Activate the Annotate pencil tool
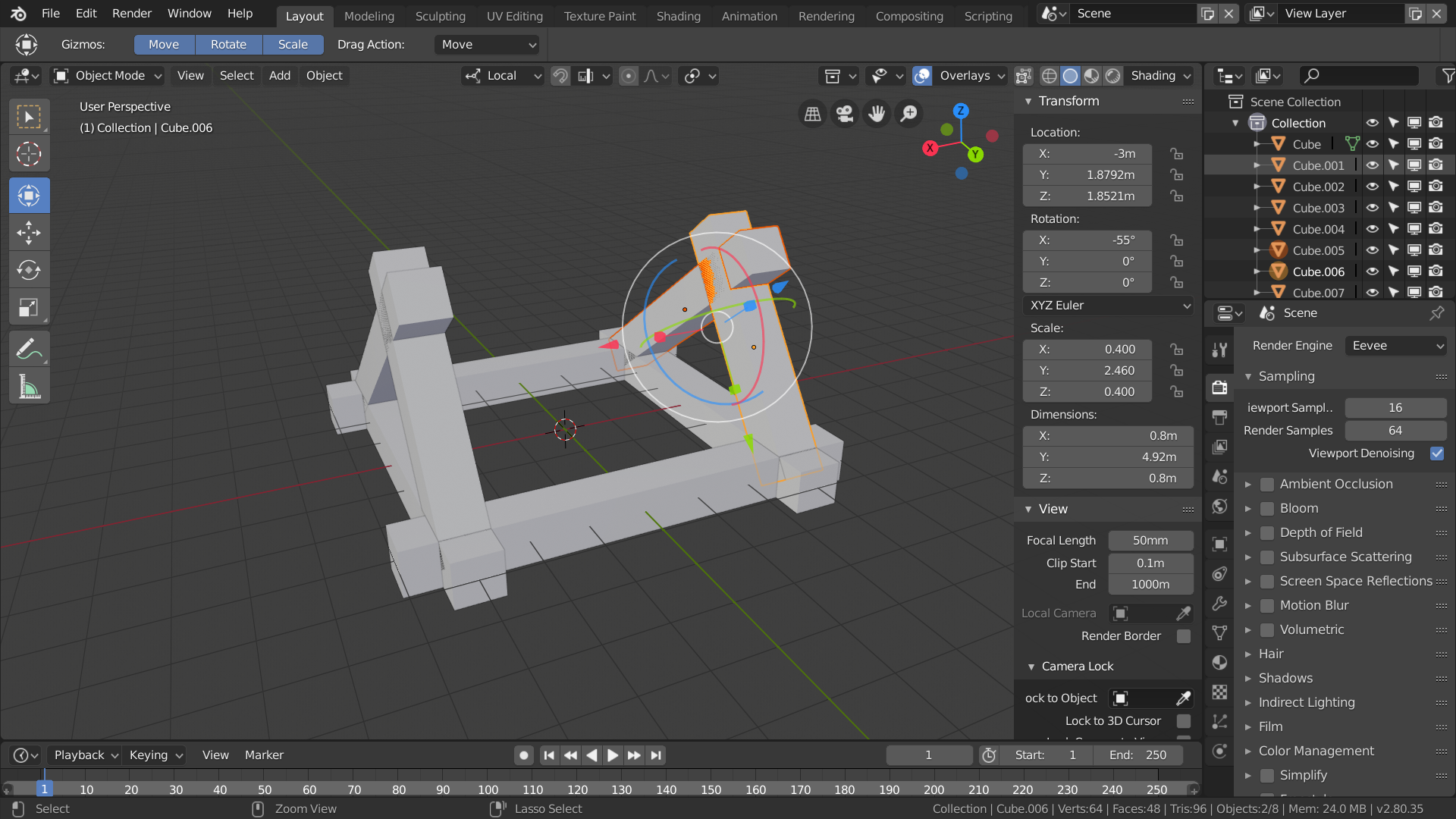The image size is (1456, 819). coord(29,350)
